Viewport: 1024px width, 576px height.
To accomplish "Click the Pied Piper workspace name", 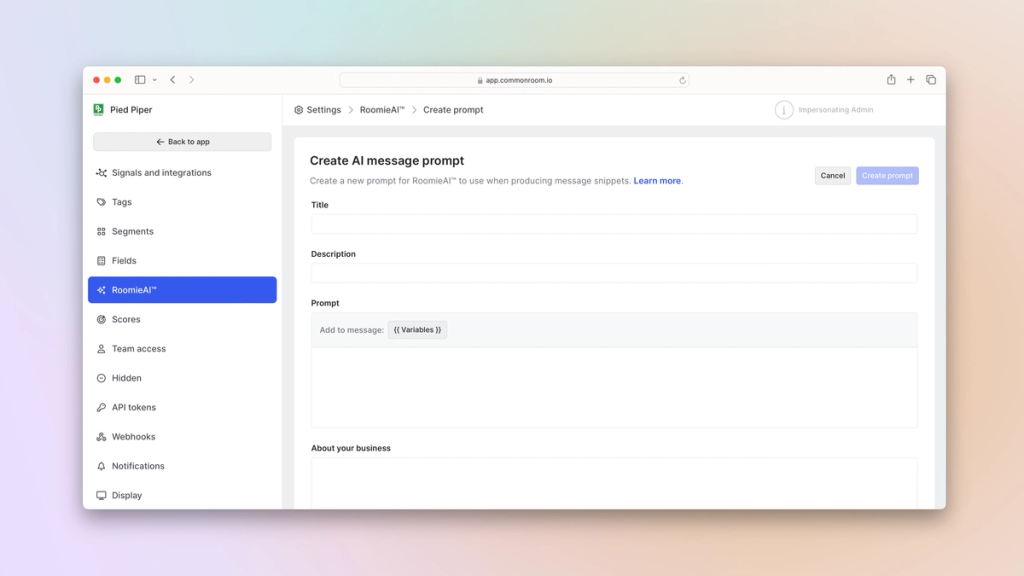I will [131, 110].
